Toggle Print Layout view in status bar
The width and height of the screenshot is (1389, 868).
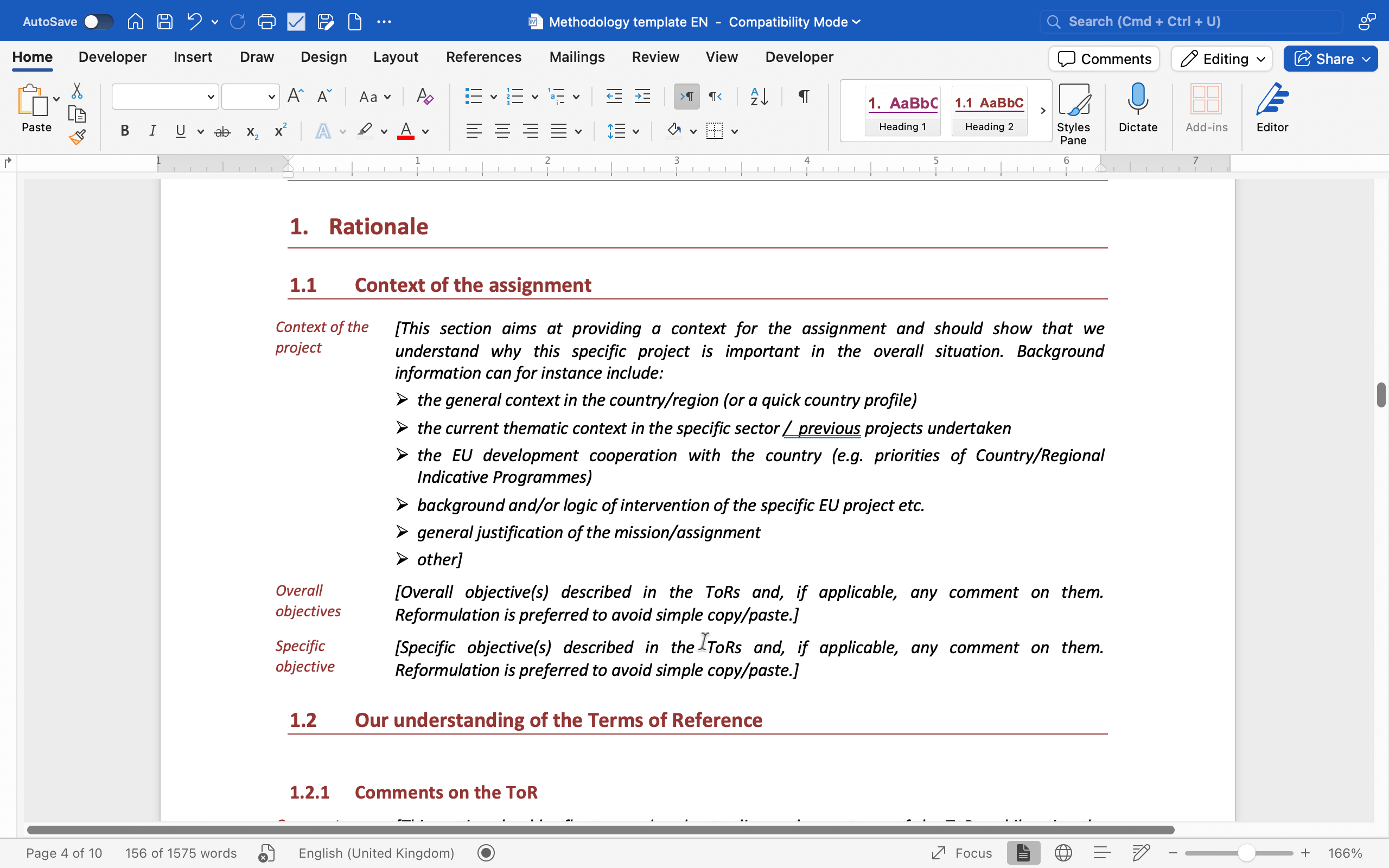pos(1023,853)
